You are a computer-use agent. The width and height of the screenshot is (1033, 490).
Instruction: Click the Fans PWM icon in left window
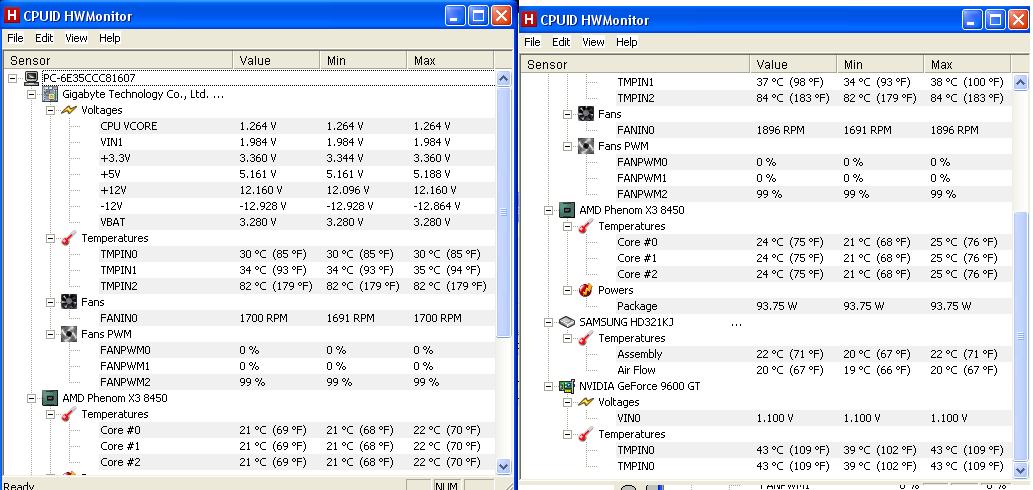pos(69,334)
